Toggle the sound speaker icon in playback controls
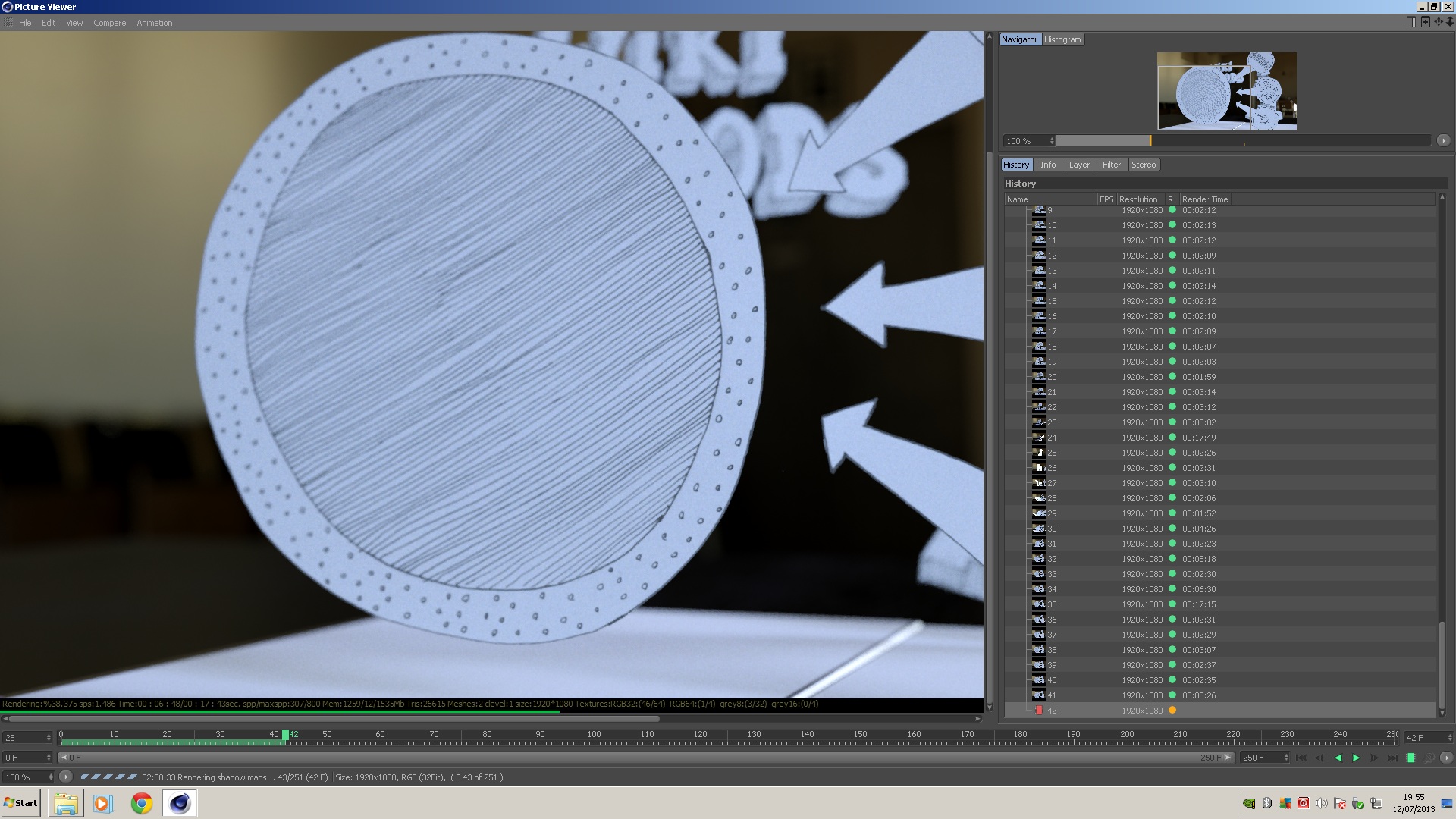The image size is (1456, 819). point(1429,758)
